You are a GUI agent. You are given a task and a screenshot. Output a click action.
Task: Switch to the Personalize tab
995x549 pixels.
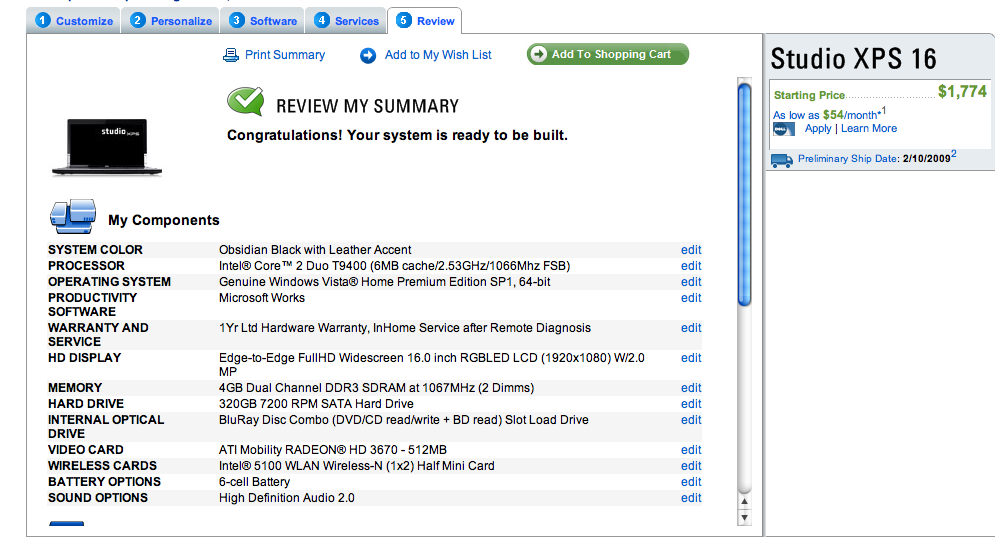pyautogui.click(x=170, y=21)
